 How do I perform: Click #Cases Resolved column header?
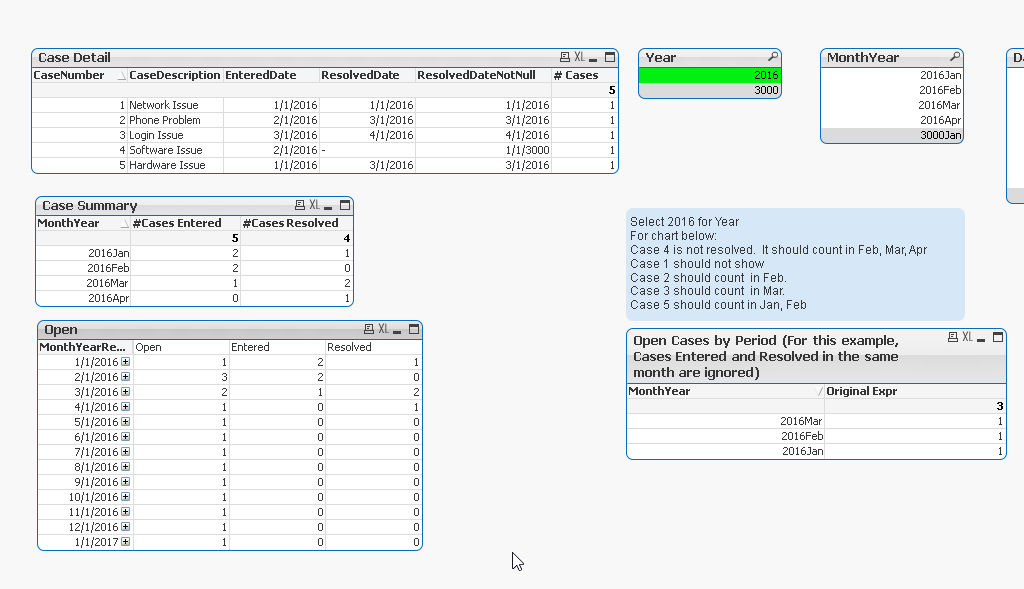coord(296,223)
